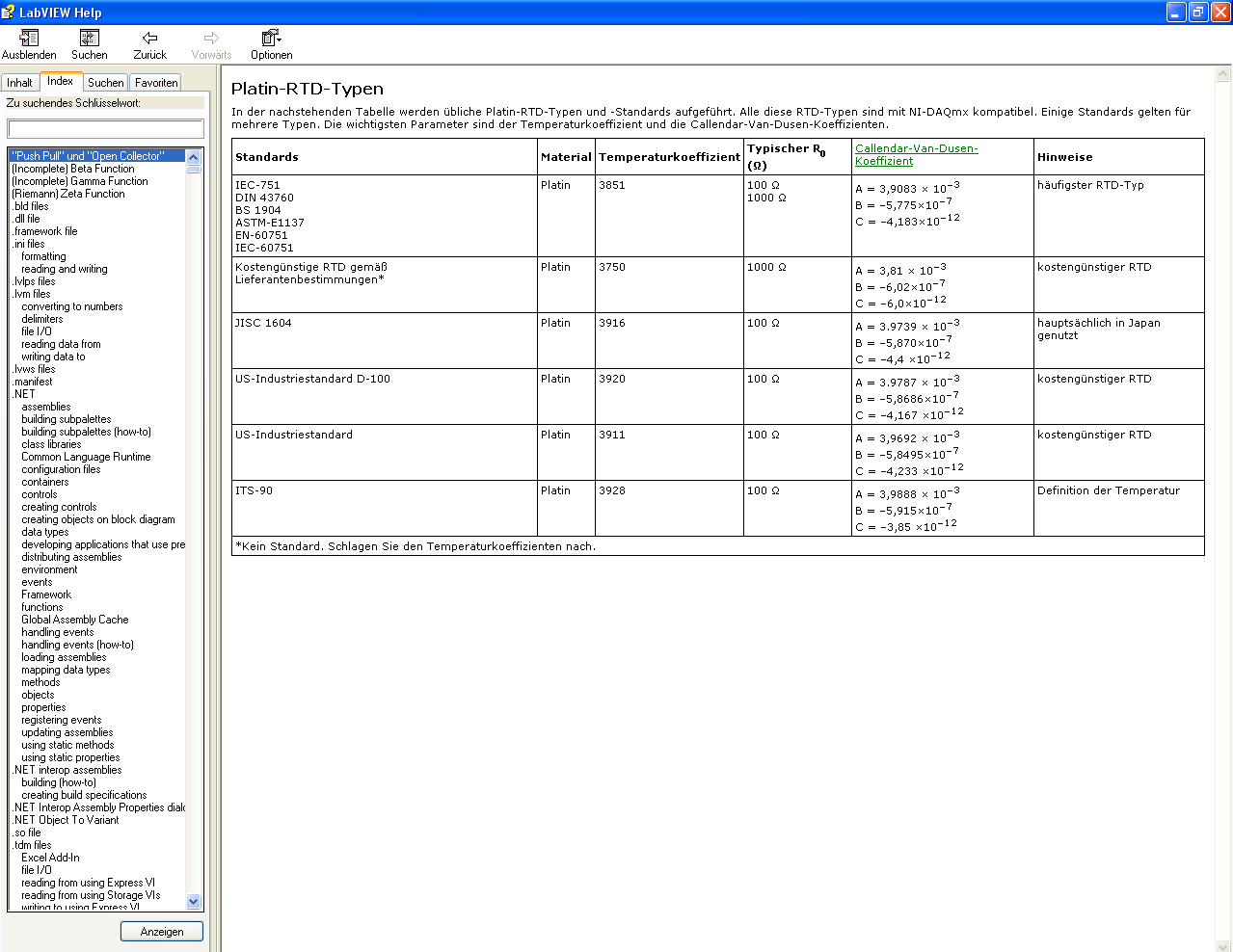Select 'creating build specifications' entry
Viewport: 1233px width, 952px height.
(84, 795)
